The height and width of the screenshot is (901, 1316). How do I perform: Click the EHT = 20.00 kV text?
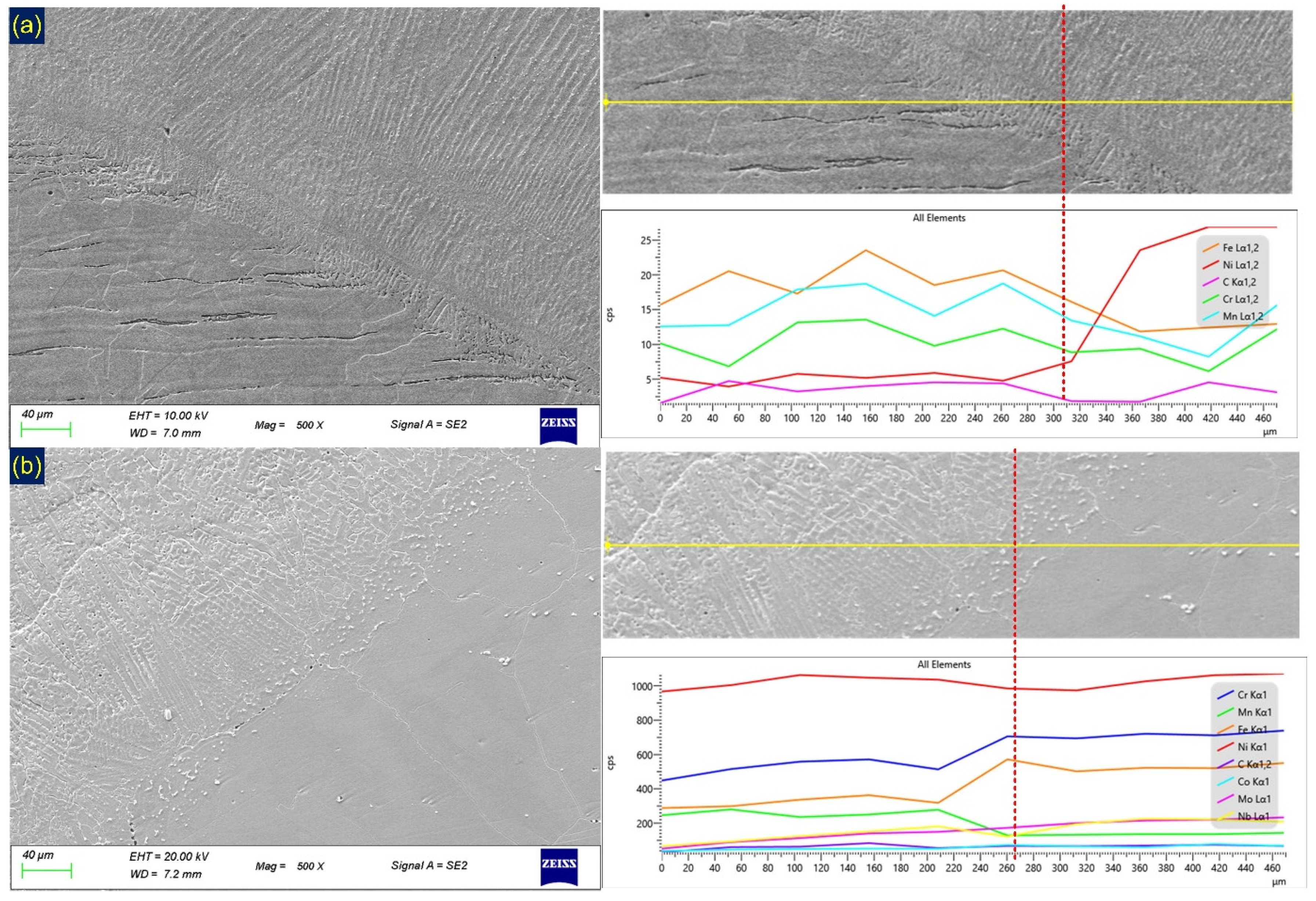(x=169, y=857)
